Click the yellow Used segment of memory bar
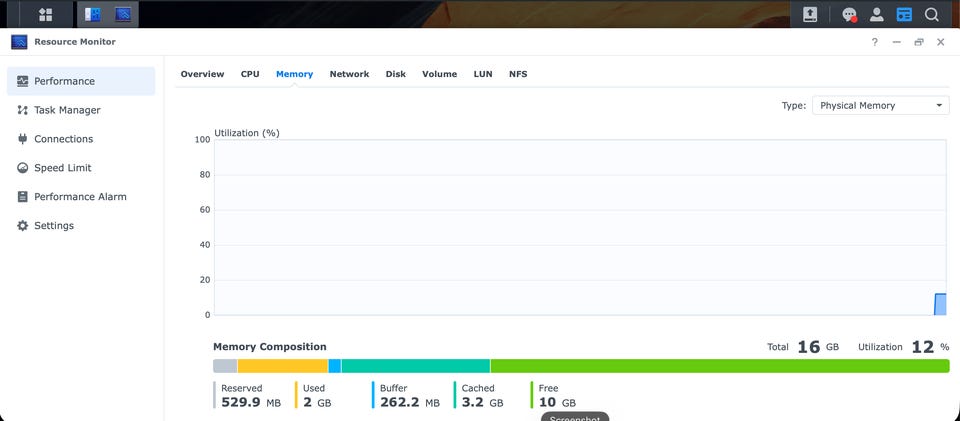Image resolution: width=960 pixels, height=421 pixels. point(283,366)
